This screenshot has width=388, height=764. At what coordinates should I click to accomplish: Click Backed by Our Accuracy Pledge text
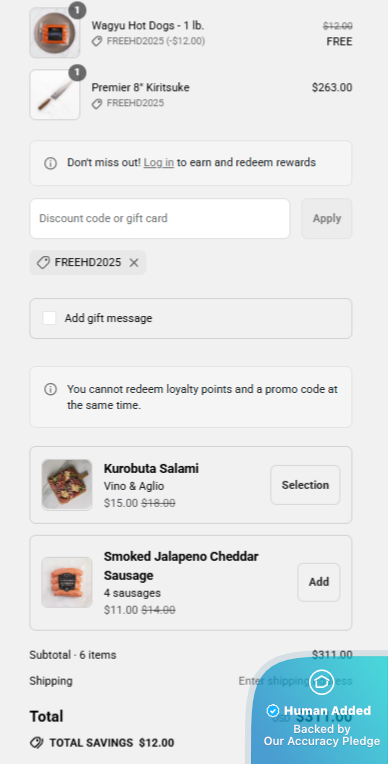(x=322, y=735)
